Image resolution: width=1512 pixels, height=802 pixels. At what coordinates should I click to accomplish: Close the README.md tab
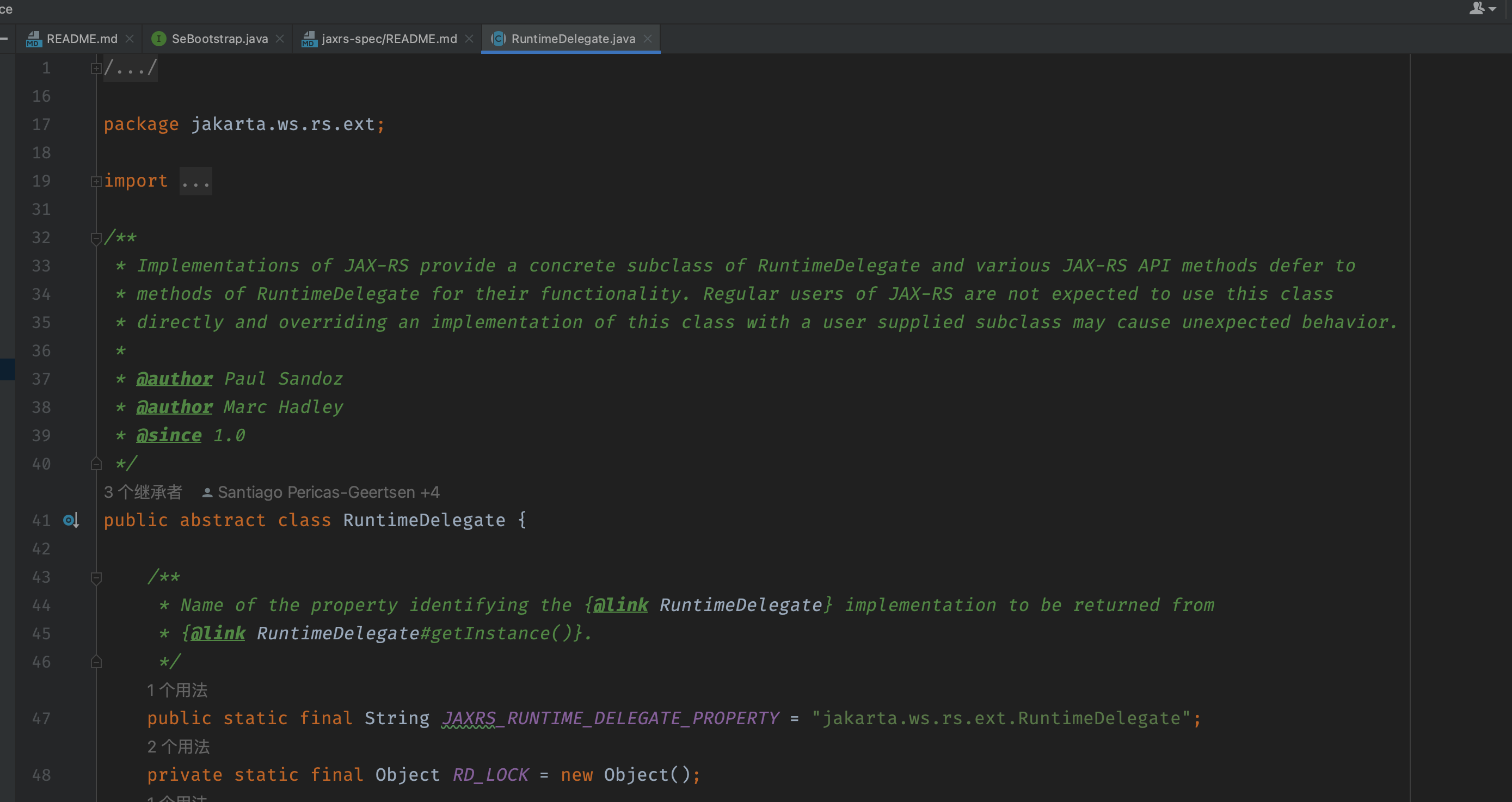130,39
